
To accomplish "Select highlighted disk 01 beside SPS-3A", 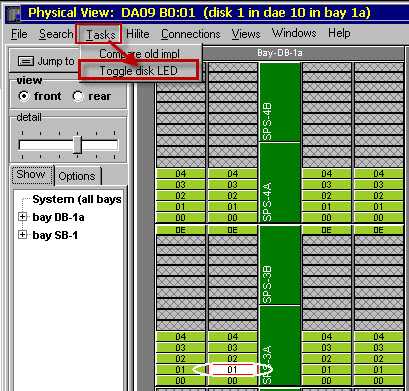I will (x=232, y=369).
